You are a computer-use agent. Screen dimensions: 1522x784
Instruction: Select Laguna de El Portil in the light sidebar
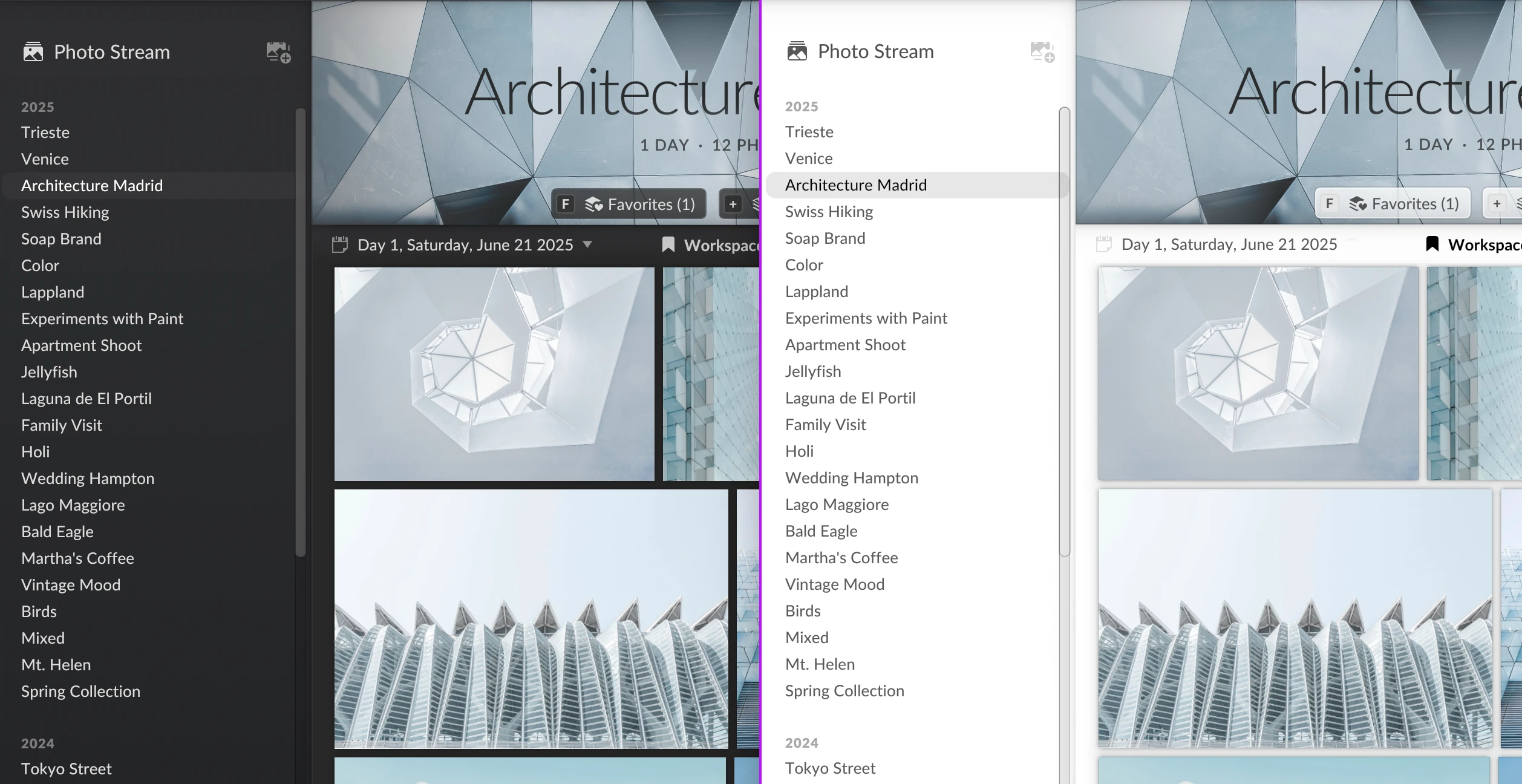click(x=851, y=398)
